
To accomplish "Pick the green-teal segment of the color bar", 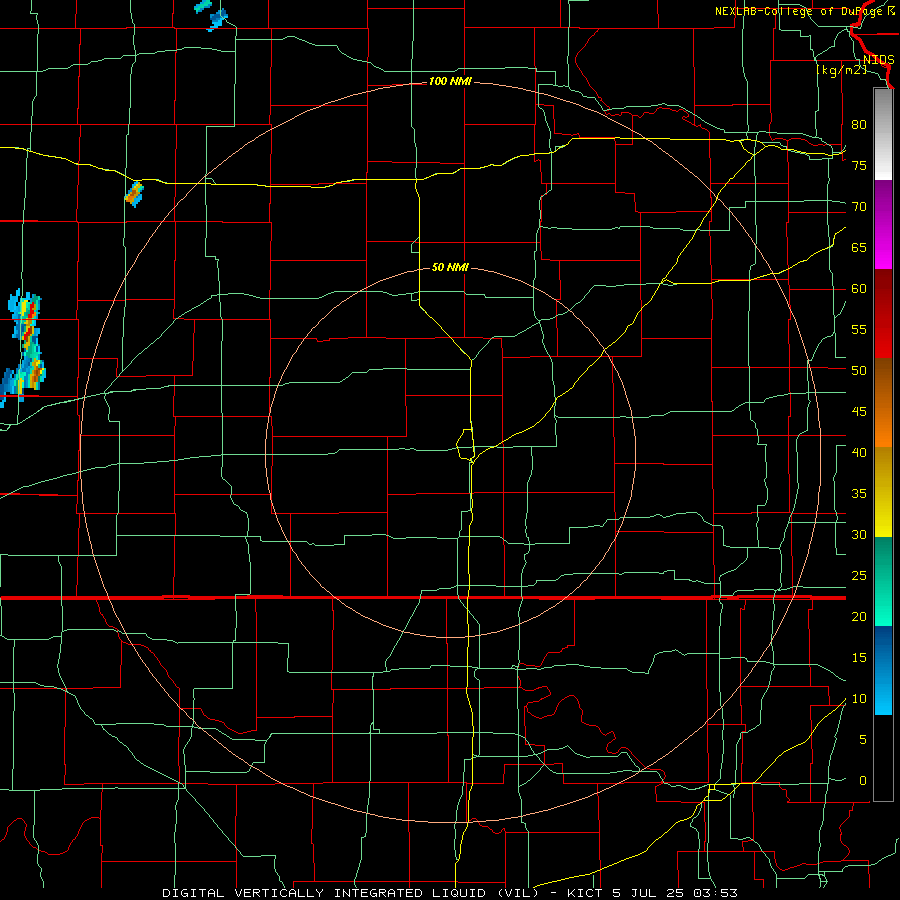I will coord(883,581).
